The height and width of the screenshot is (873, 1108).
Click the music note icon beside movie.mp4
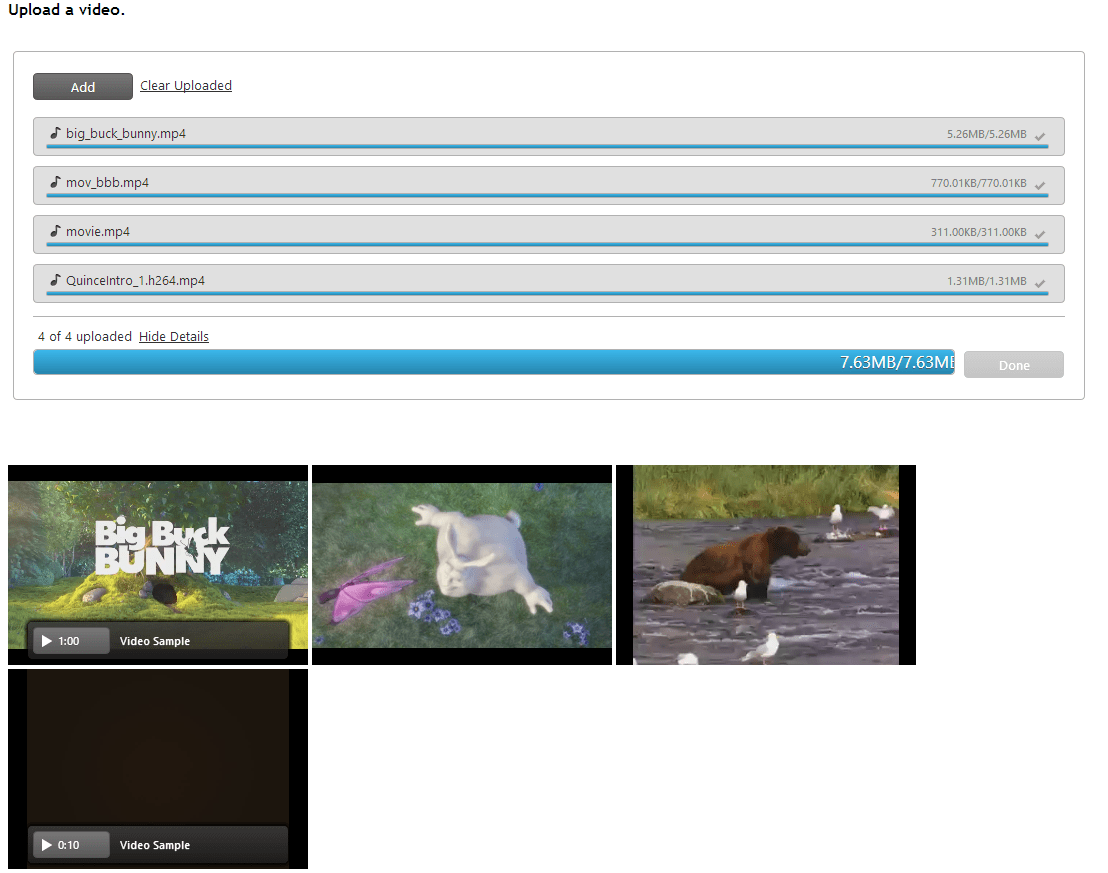coord(55,230)
